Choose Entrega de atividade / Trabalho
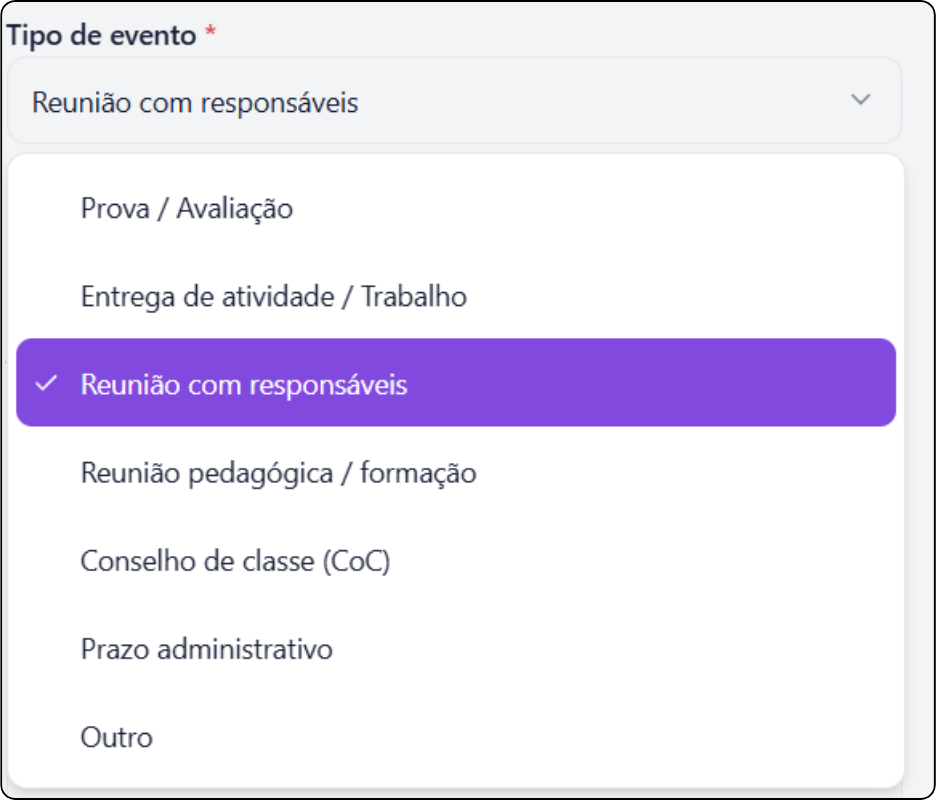This screenshot has width=936, height=800. [x=273, y=296]
